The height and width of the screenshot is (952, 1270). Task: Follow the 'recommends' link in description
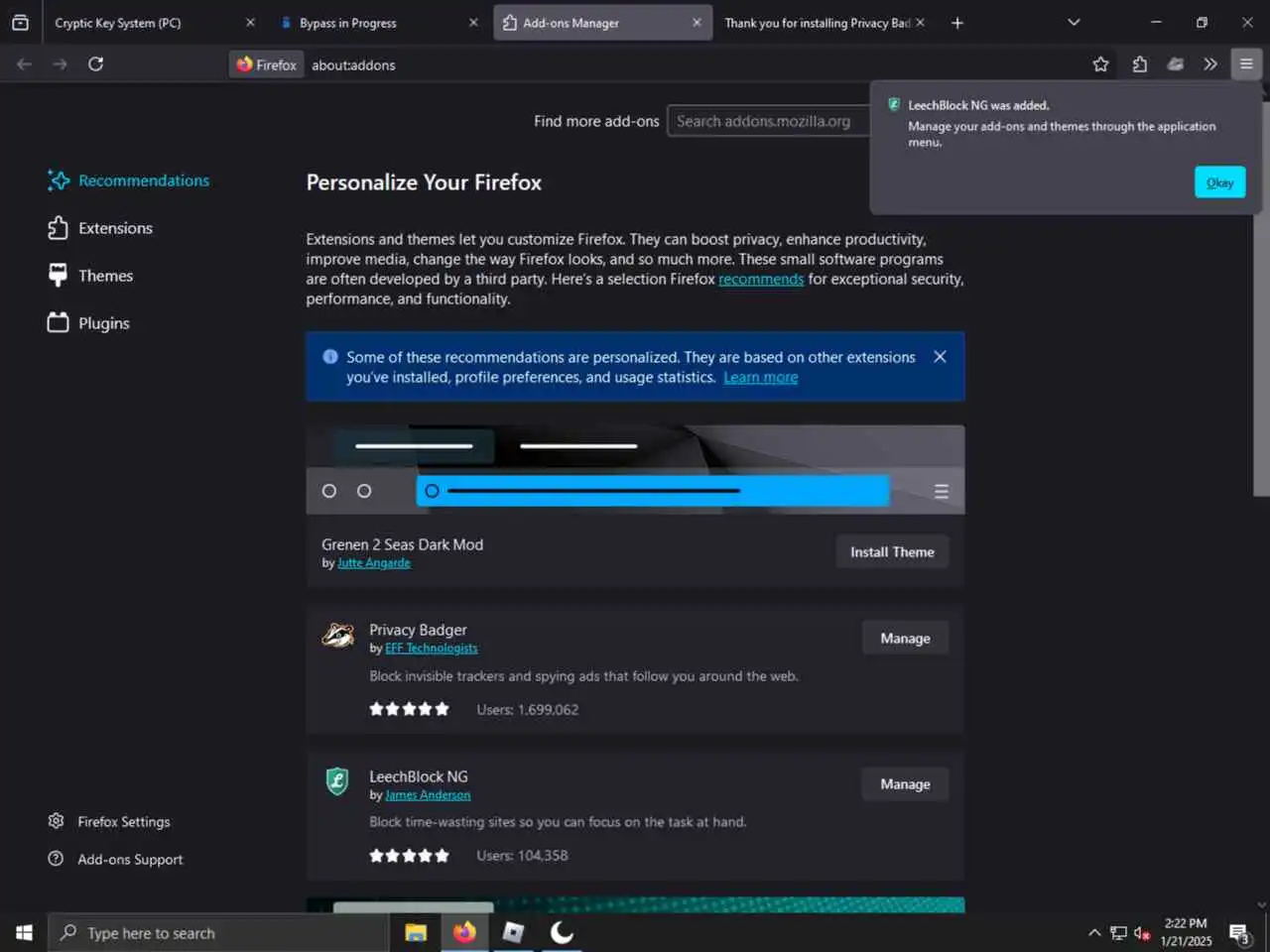tap(761, 280)
